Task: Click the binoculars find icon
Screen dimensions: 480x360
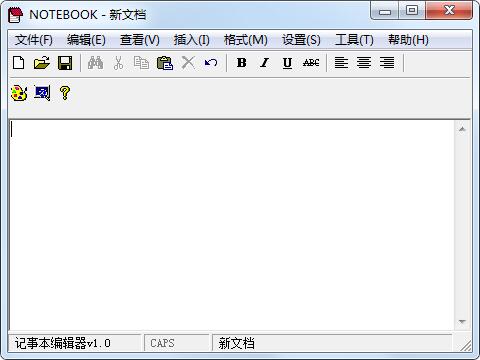Action: point(95,63)
